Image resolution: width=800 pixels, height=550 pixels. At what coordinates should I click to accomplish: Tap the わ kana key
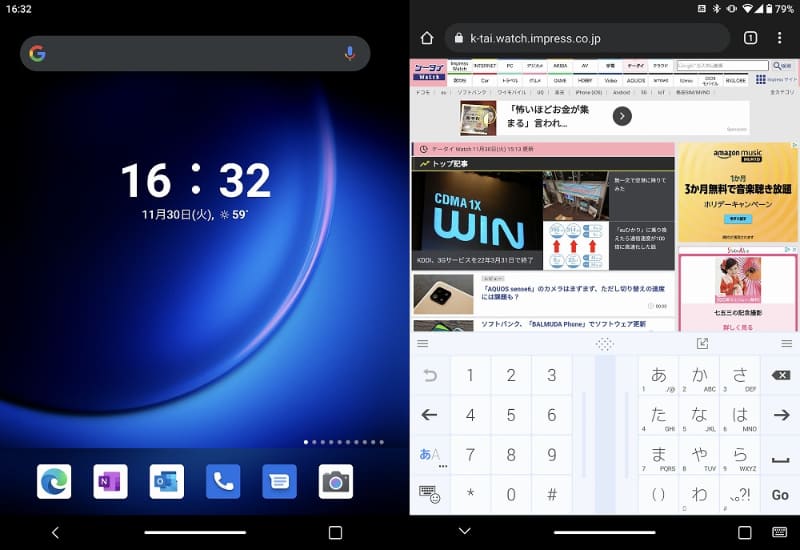pyautogui.click(x=699, y=494)
